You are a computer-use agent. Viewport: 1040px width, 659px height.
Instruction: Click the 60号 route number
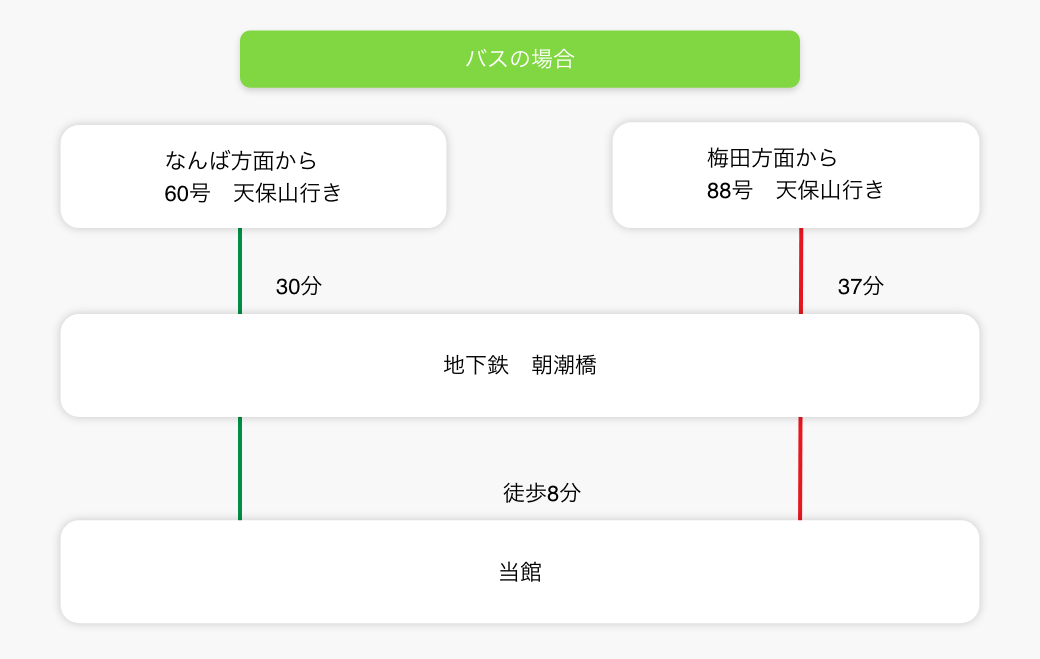(187, 193)
